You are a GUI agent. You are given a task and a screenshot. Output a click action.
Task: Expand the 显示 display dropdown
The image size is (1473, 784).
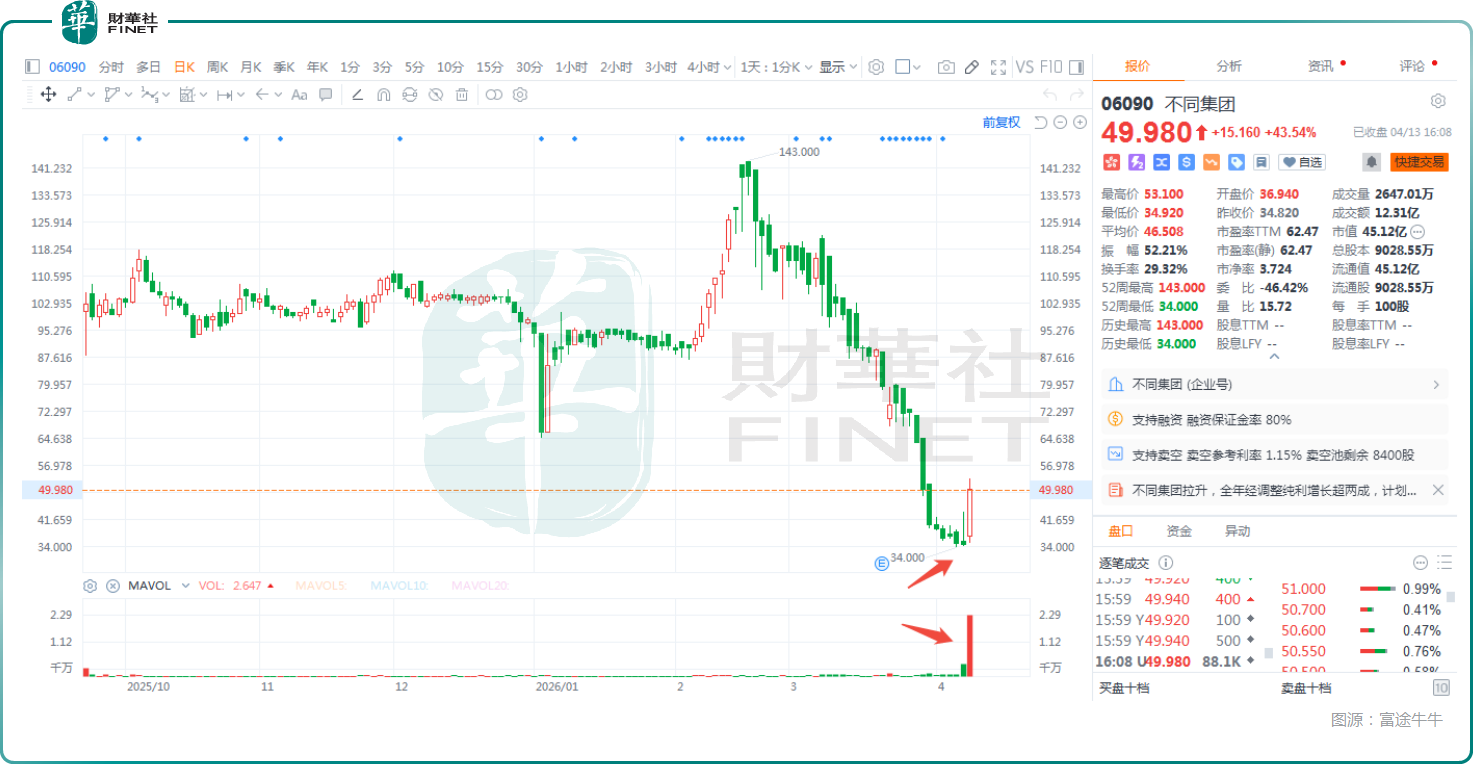(x=838, y=67)
